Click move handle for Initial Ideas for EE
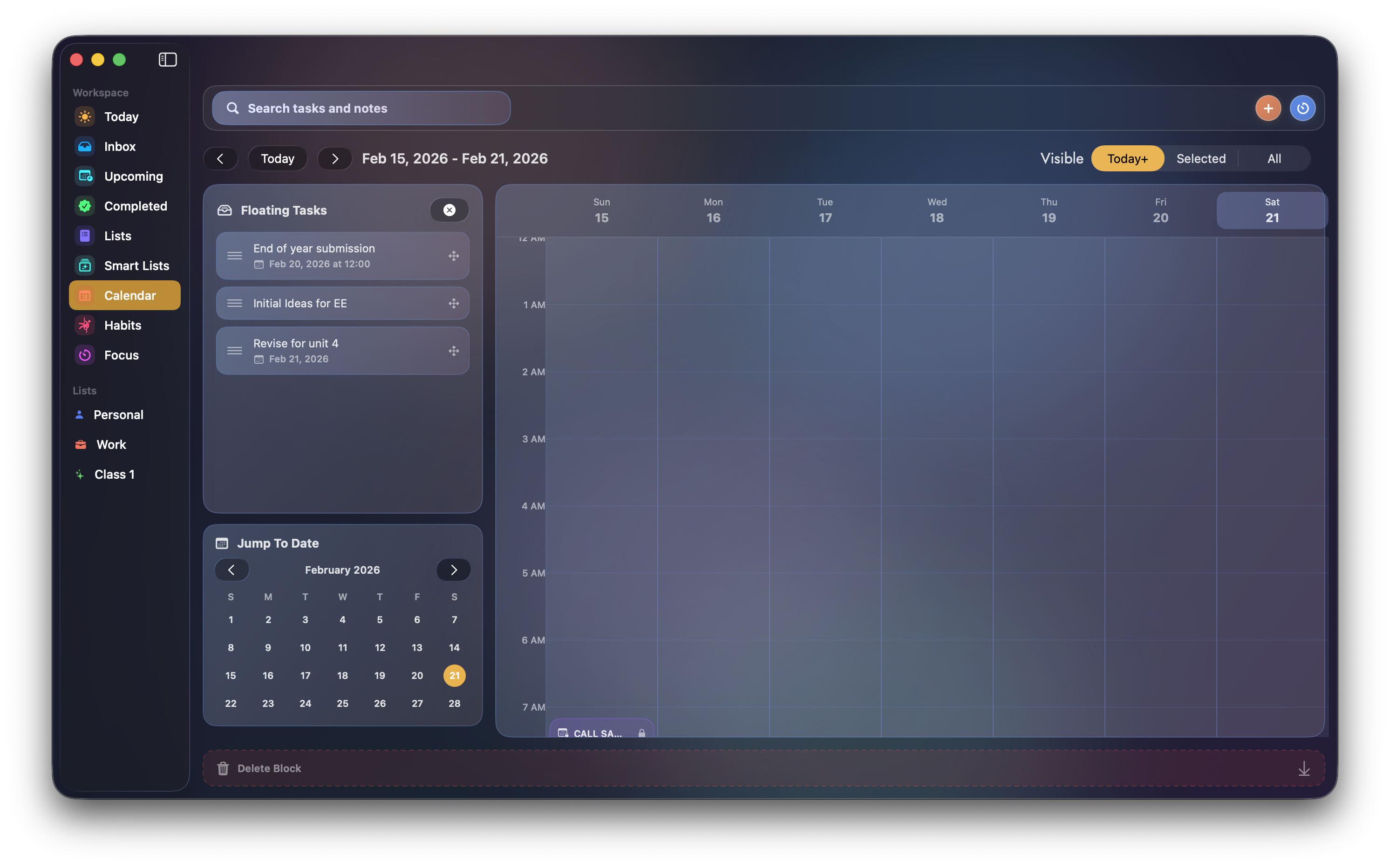Screen dimensions: 1390x868 click(x=454, y=303)
